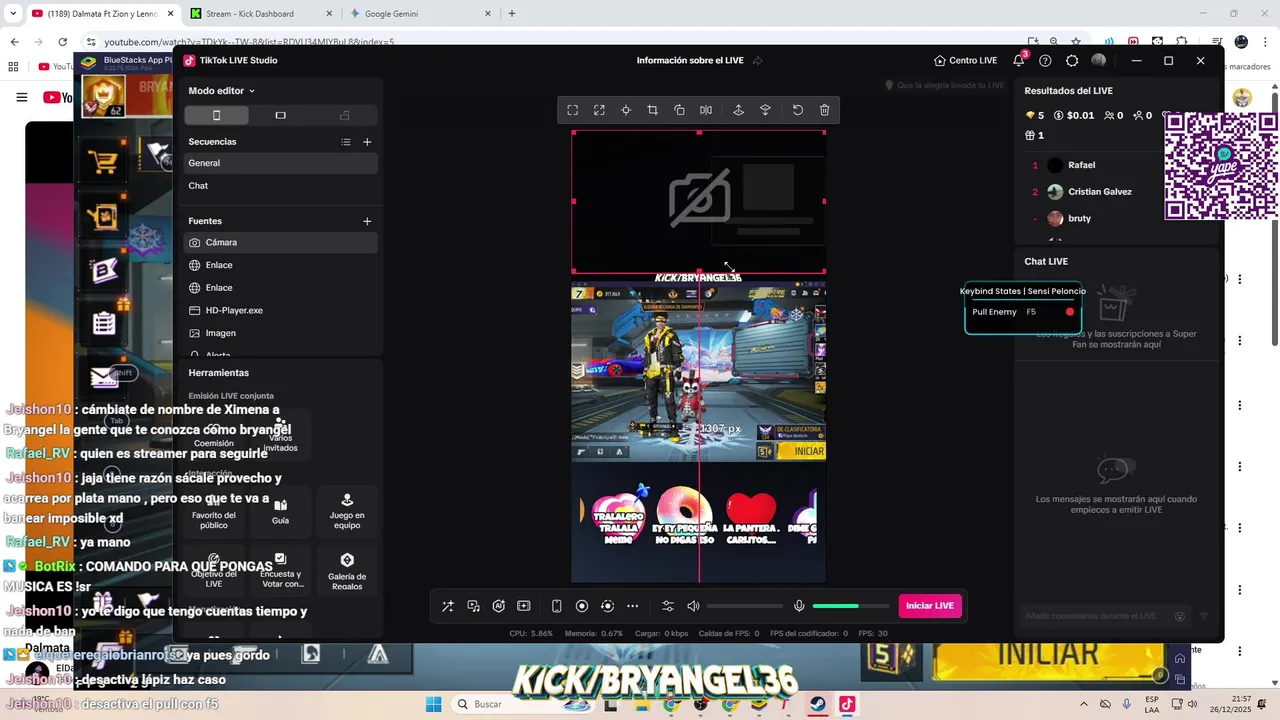Click the phone preview icon in bottom bar
Image resolution: width=1280 pixels, height=720 pixels.
(x=557, y=606)
